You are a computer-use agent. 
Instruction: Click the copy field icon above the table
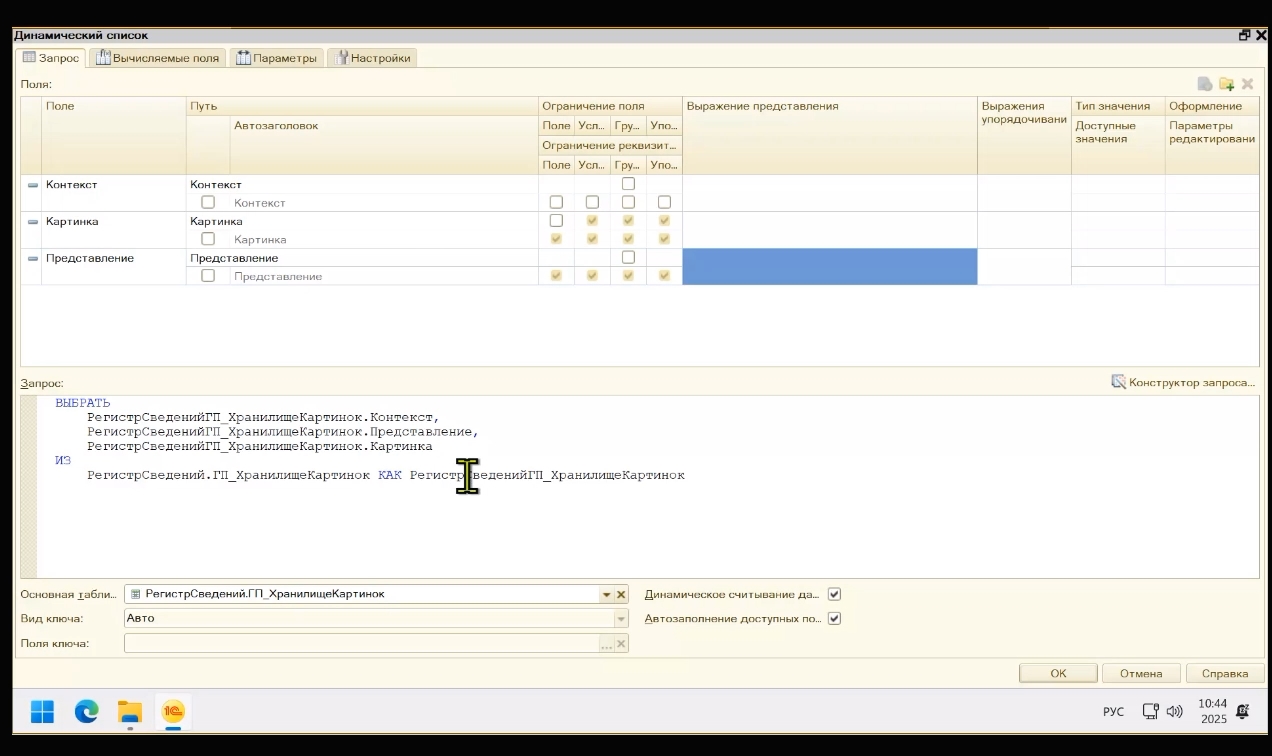[x=1205, y=84]
